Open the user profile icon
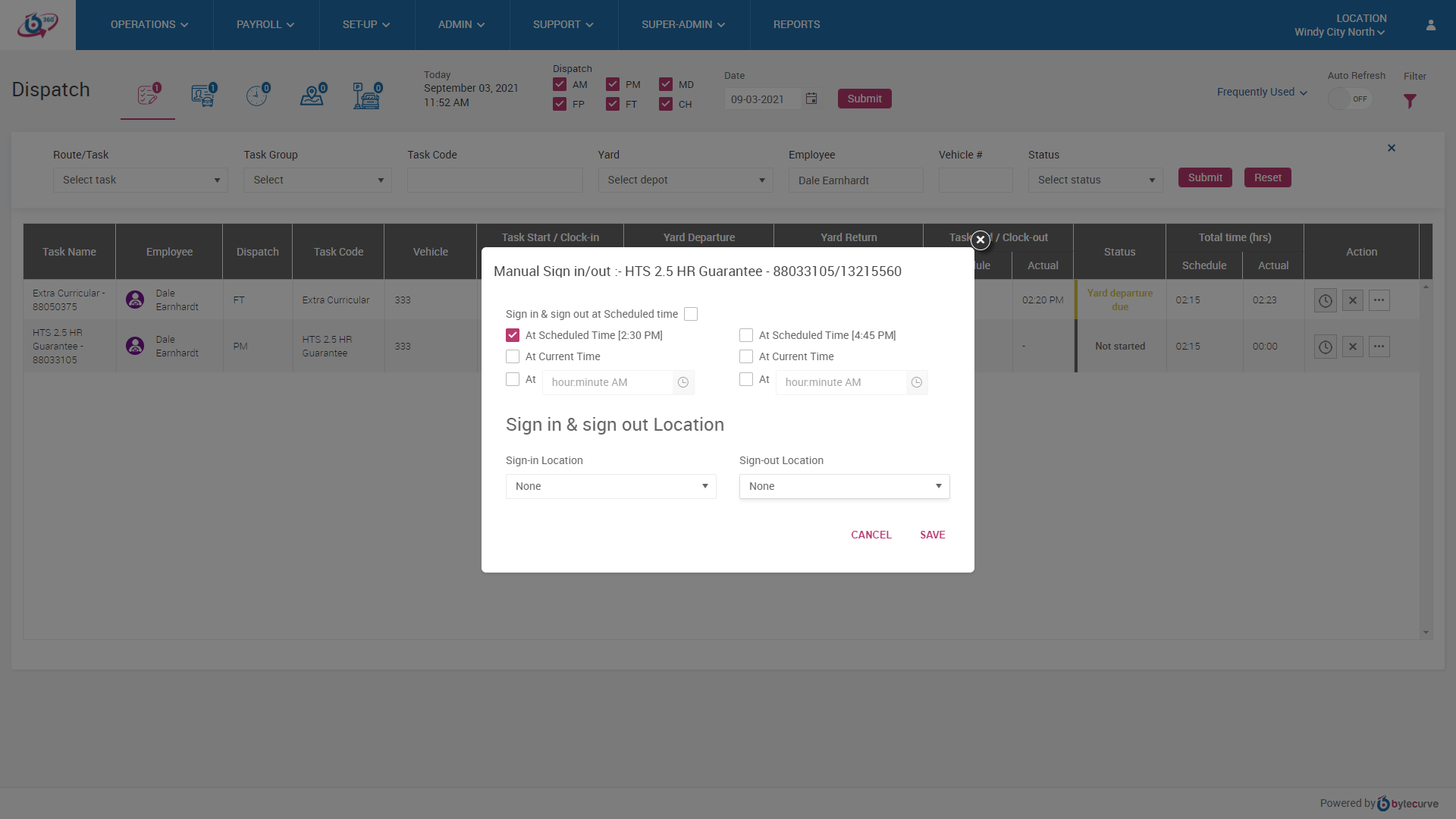1456x819 pixels. click(x=1431, y=25)
